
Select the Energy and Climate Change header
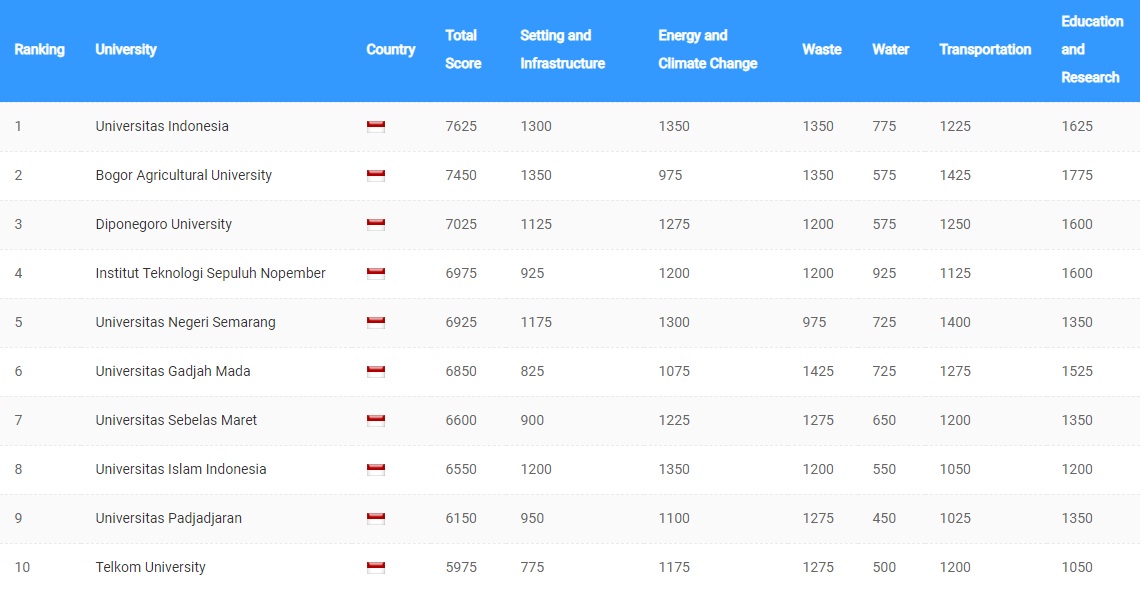707,50
